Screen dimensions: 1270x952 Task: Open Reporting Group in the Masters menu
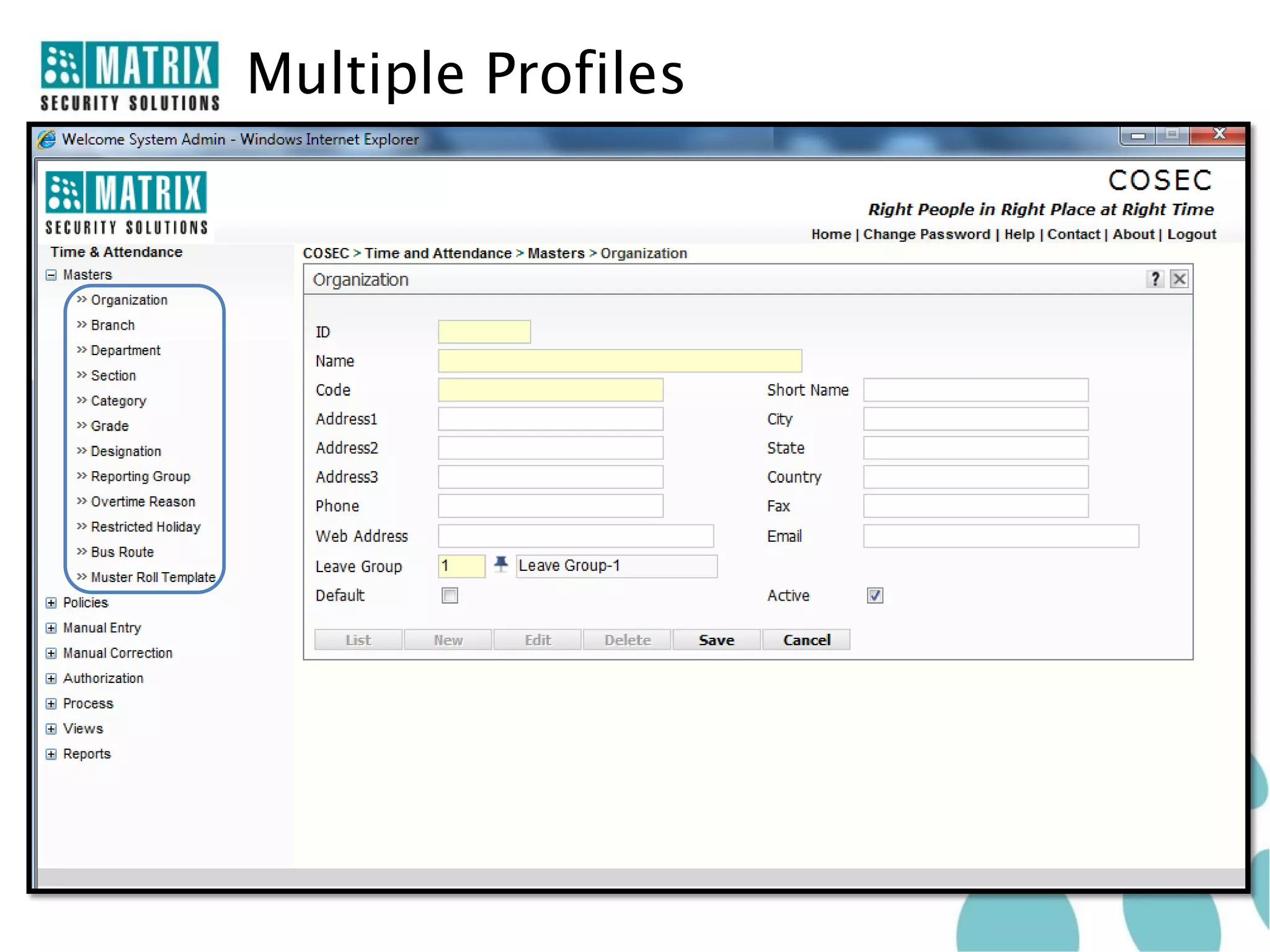[141, 477]
